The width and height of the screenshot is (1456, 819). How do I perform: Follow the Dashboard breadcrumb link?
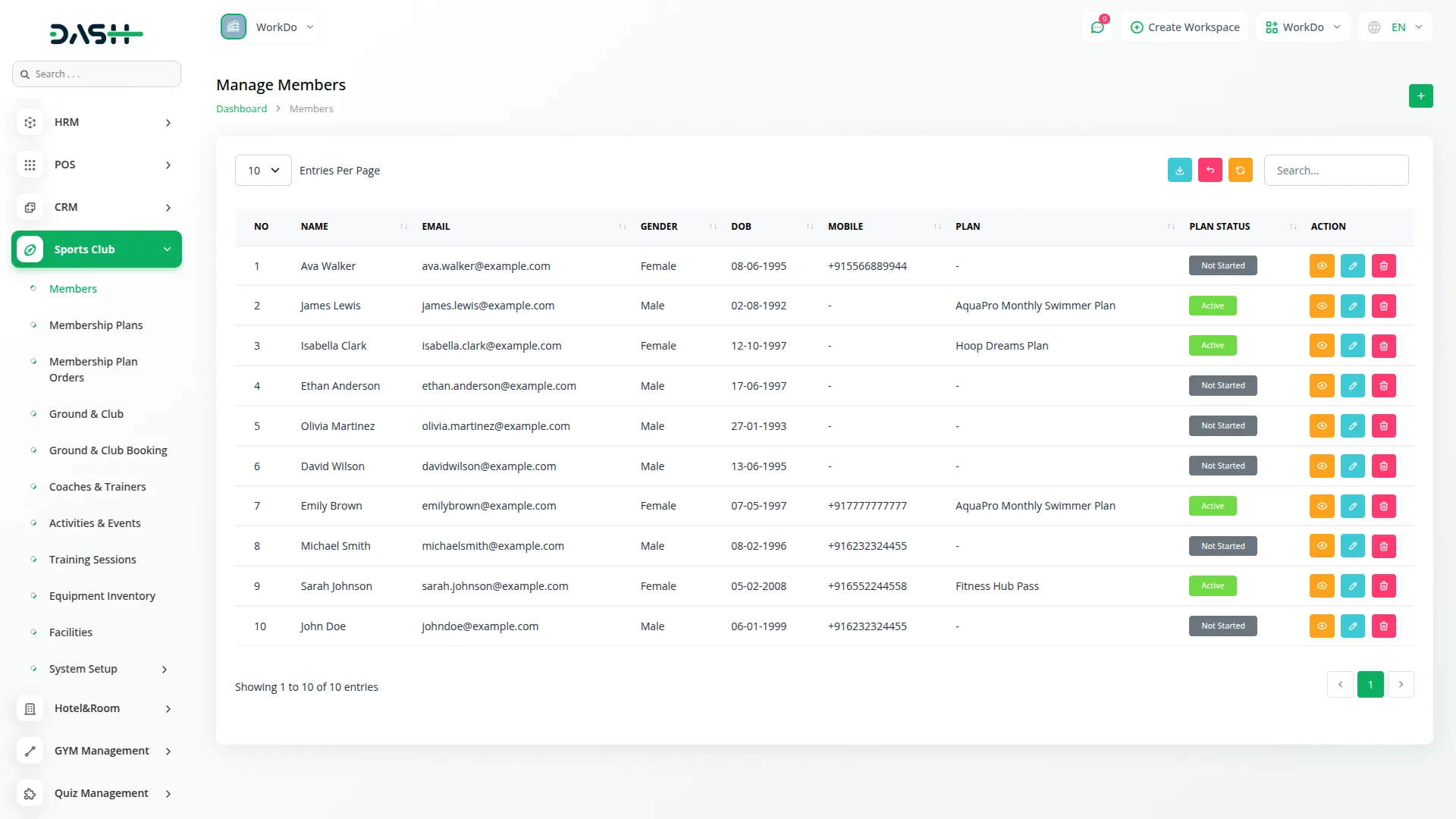(241, 109)
